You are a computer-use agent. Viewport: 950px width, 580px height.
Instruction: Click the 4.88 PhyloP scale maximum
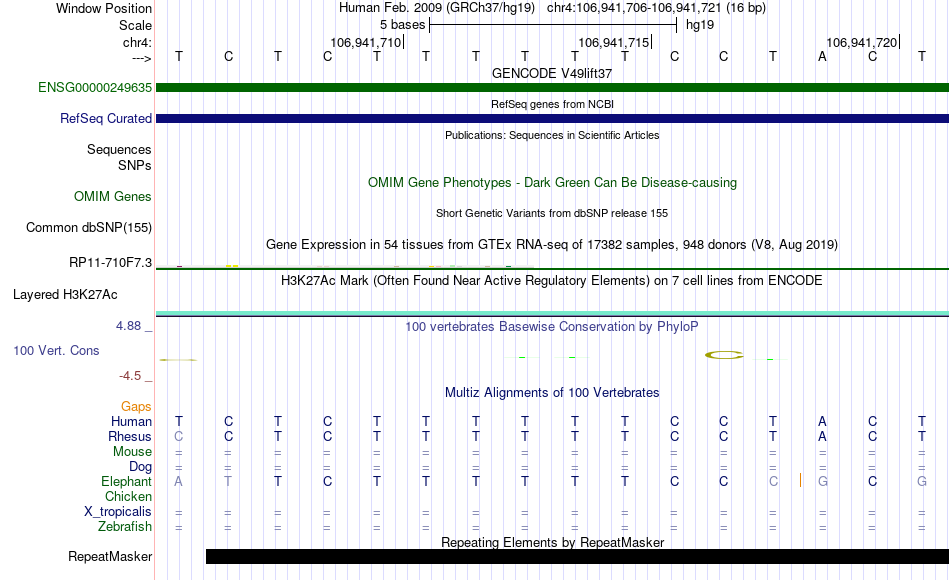tap(128, 326)
